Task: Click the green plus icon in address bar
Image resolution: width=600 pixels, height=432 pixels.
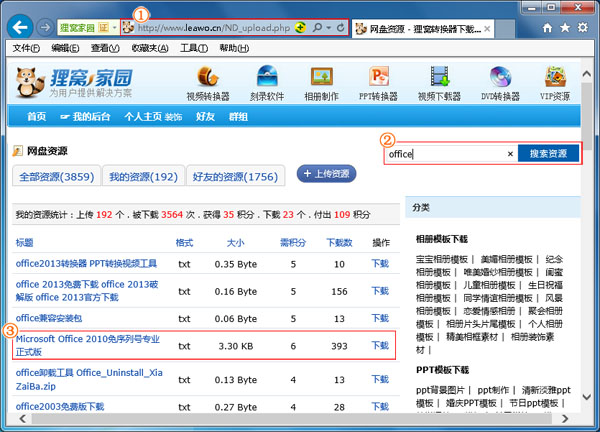Action: (x=300, y=28)
